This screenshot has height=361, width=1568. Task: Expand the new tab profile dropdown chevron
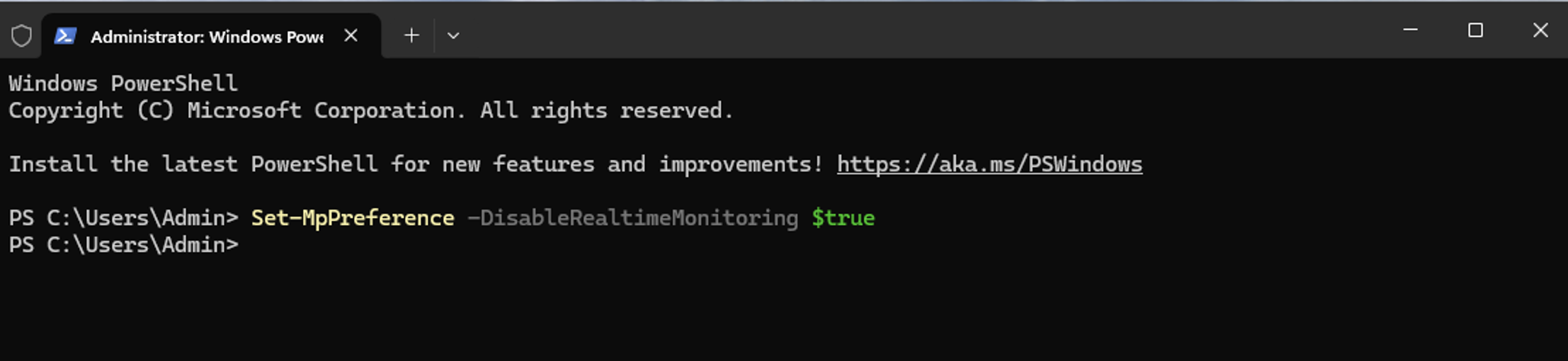[x=453, y=35]
